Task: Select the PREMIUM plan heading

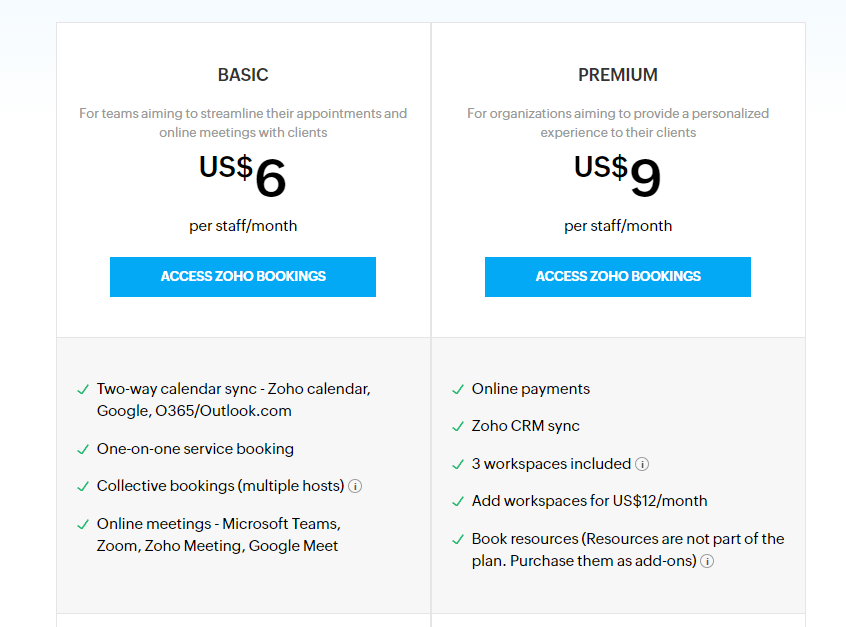Action: click(x=618, y=75)
